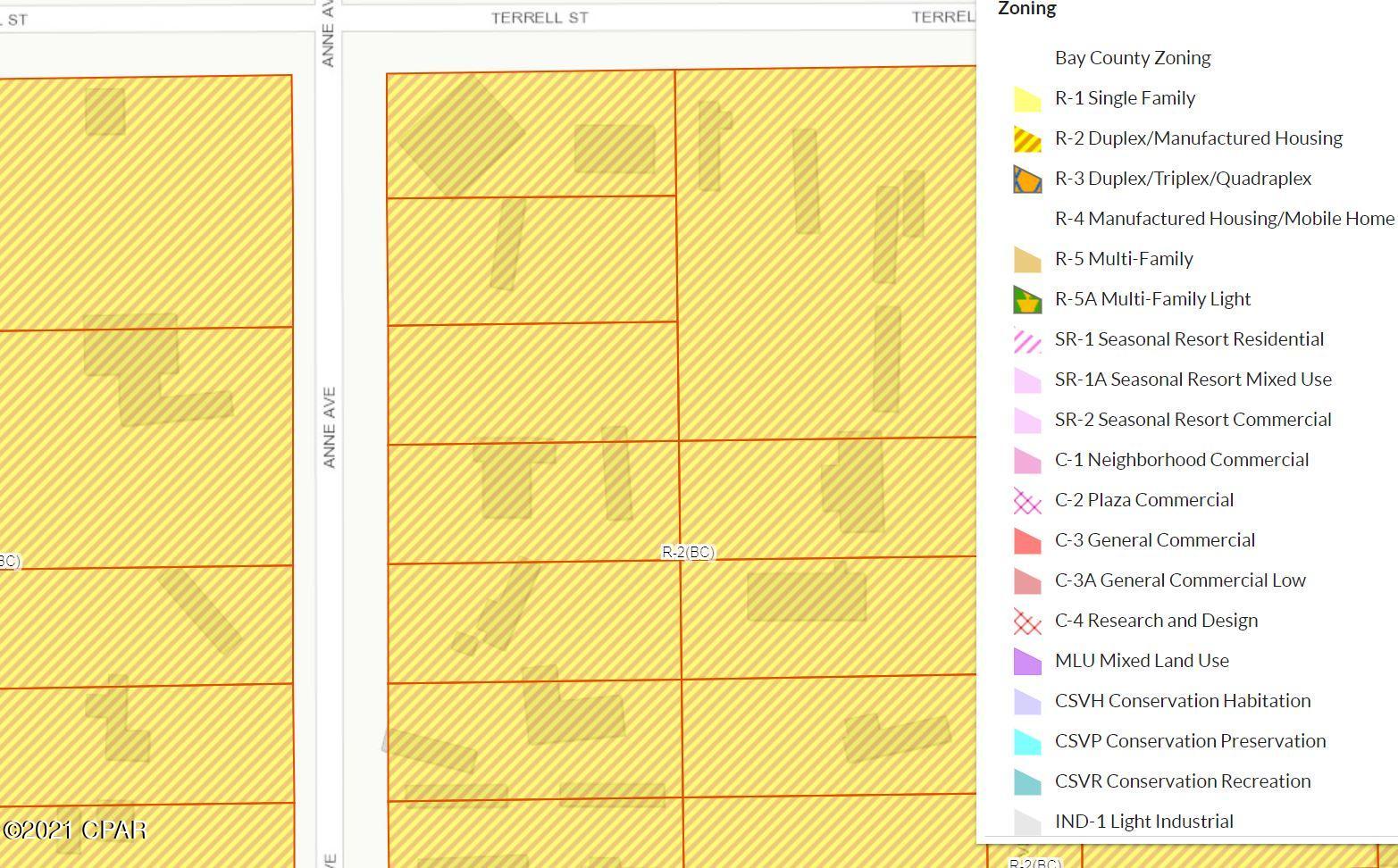
Task: Select the C-4 Research and Design crosshatch icon
Action: pos(1027,622)
